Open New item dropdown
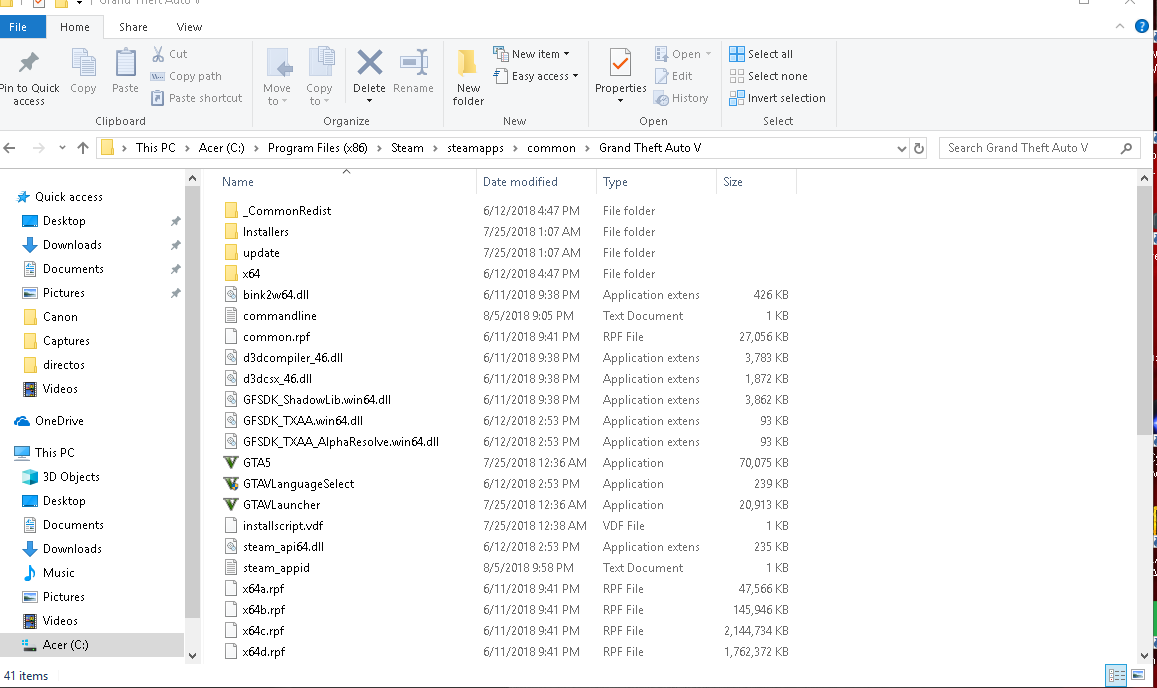This screenshot has height=688, width=1157. click(x=531, y=54)
